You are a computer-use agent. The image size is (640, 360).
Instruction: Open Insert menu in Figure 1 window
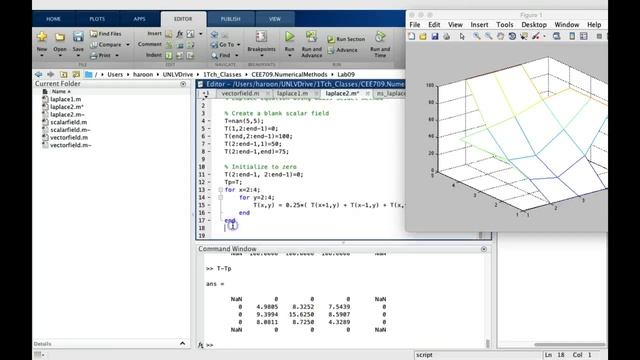click(x=479, y=25)
